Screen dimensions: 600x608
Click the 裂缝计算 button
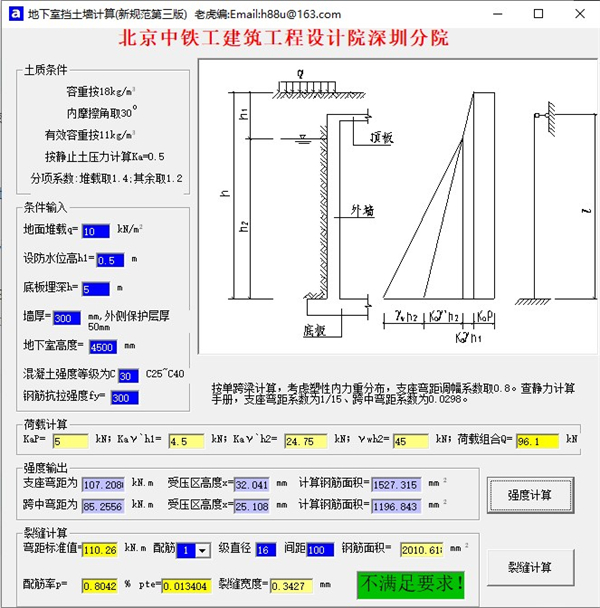[x=530, y=567]
